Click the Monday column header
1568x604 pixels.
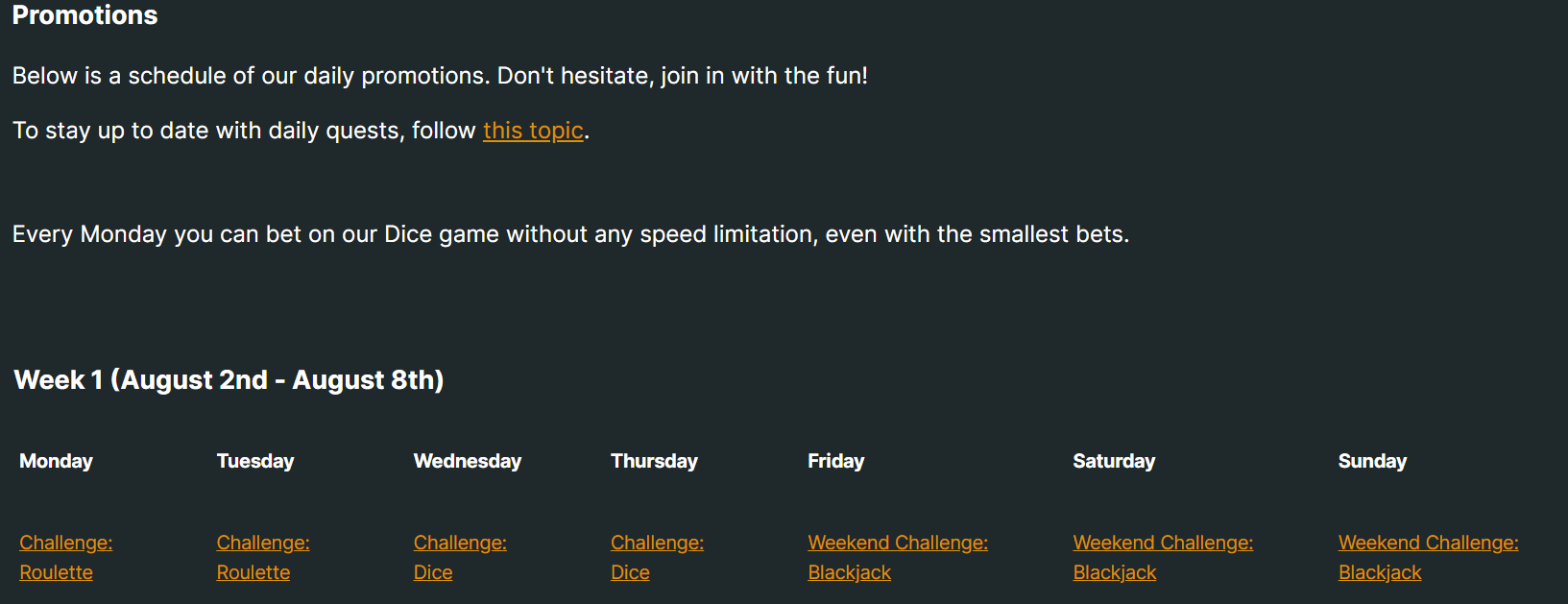coord(56,461)
